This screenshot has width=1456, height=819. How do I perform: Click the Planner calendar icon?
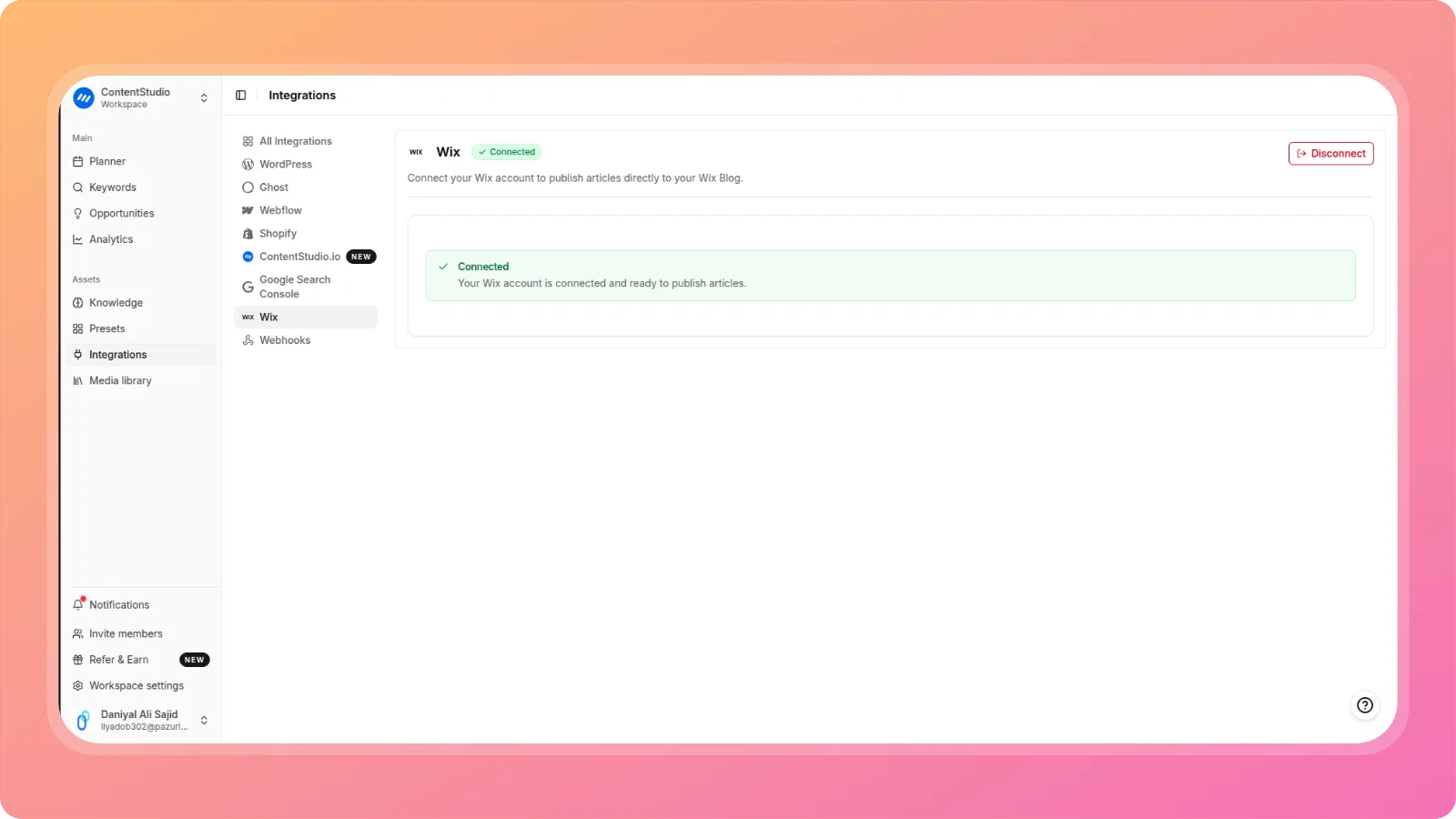tap(78, 162)
